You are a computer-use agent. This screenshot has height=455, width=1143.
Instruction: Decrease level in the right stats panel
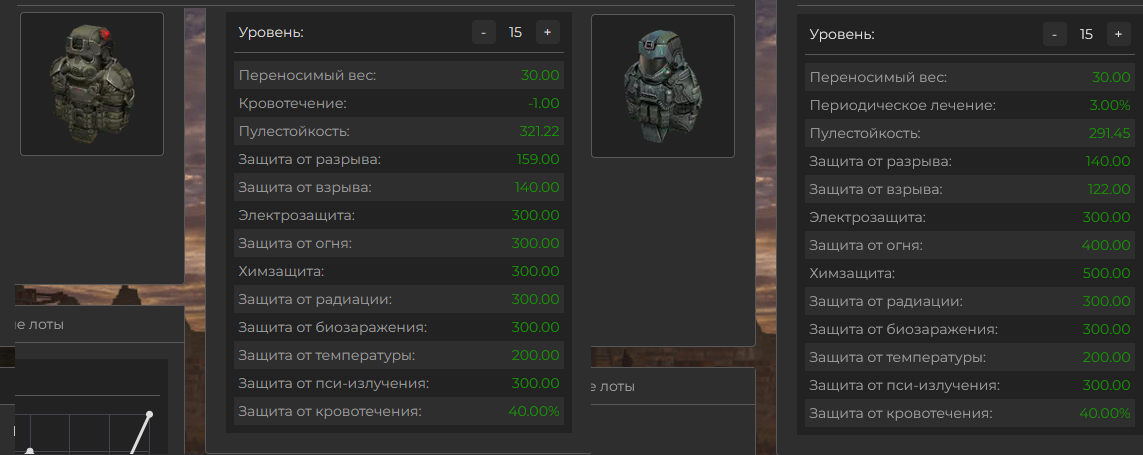[x=1054, y=34]
